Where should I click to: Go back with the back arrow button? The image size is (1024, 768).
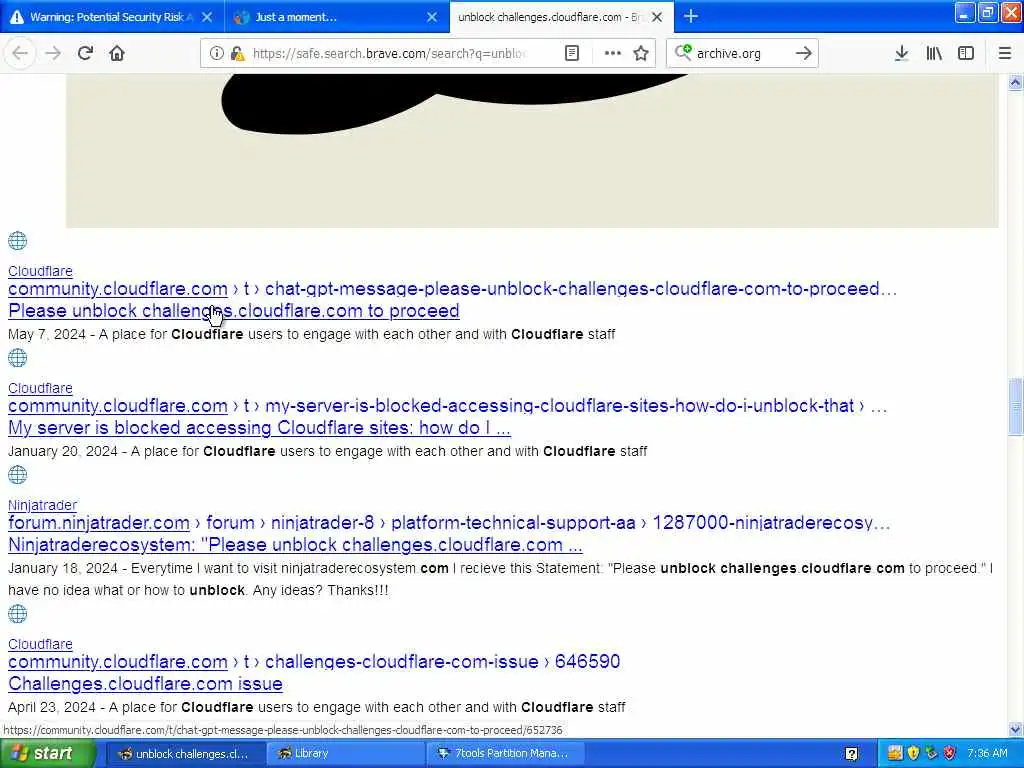[20, 54]
